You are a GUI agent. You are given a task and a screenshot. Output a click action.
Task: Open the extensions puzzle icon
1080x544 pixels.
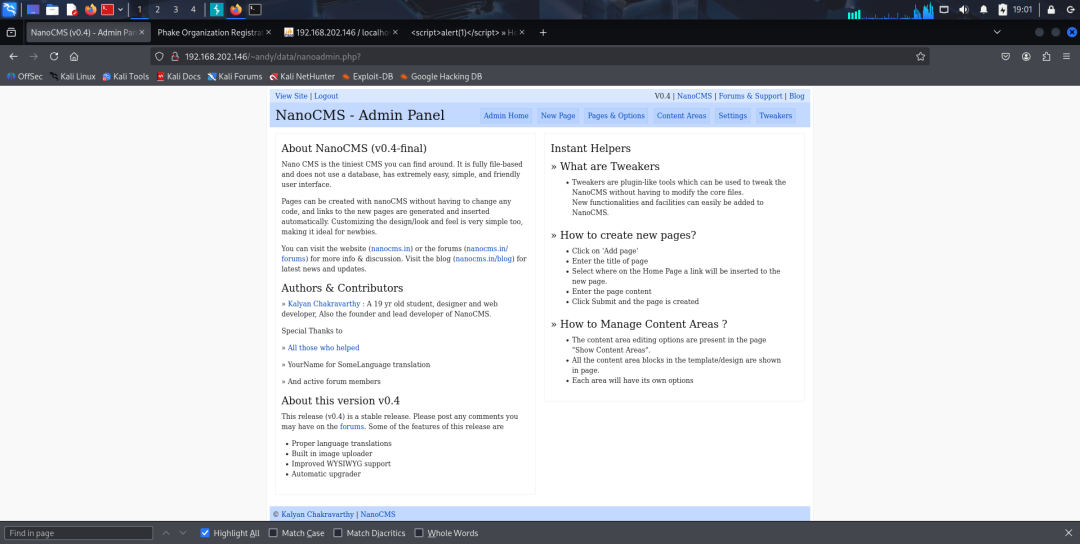click(x=1046, y=56)
